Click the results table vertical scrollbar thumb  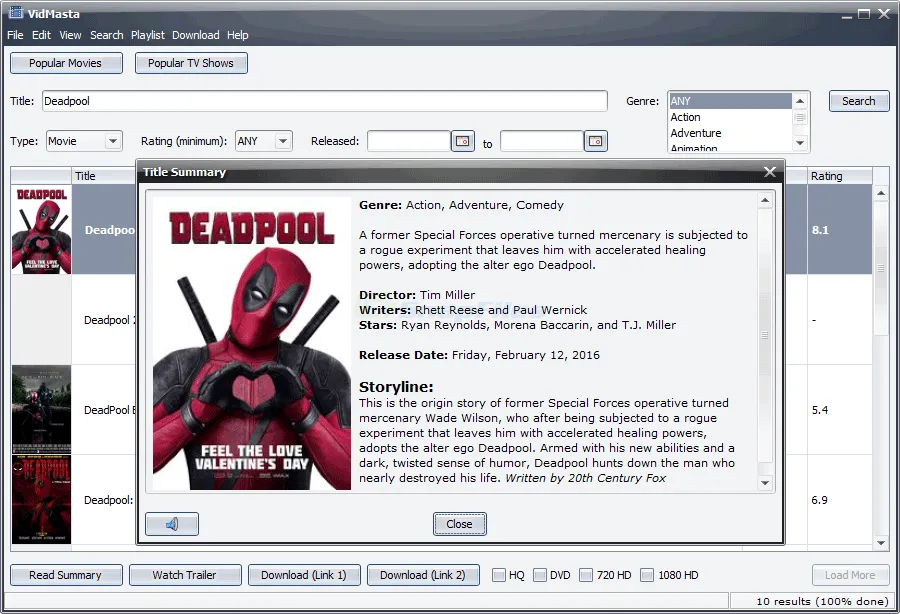pyautogui.click(x=880, y=267)
